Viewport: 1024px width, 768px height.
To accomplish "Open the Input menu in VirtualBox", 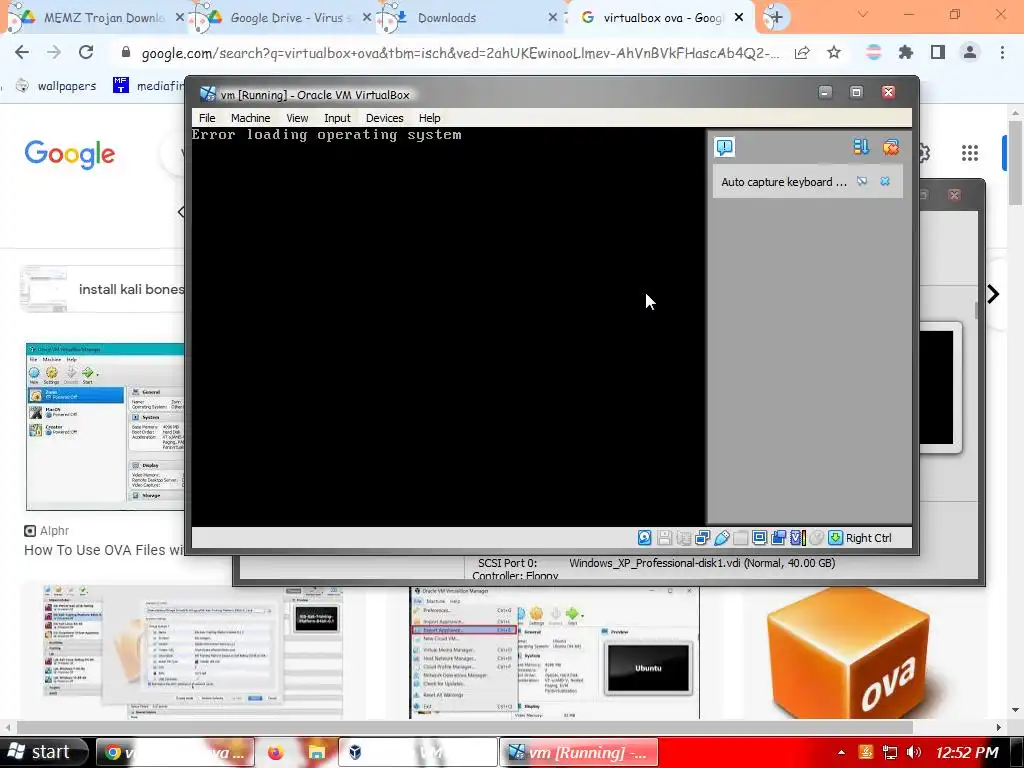I will click(x=337, y=118).
